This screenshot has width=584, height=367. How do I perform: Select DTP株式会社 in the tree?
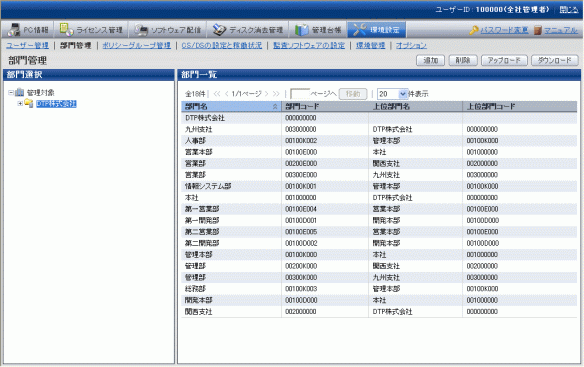[x=56, y=104]
